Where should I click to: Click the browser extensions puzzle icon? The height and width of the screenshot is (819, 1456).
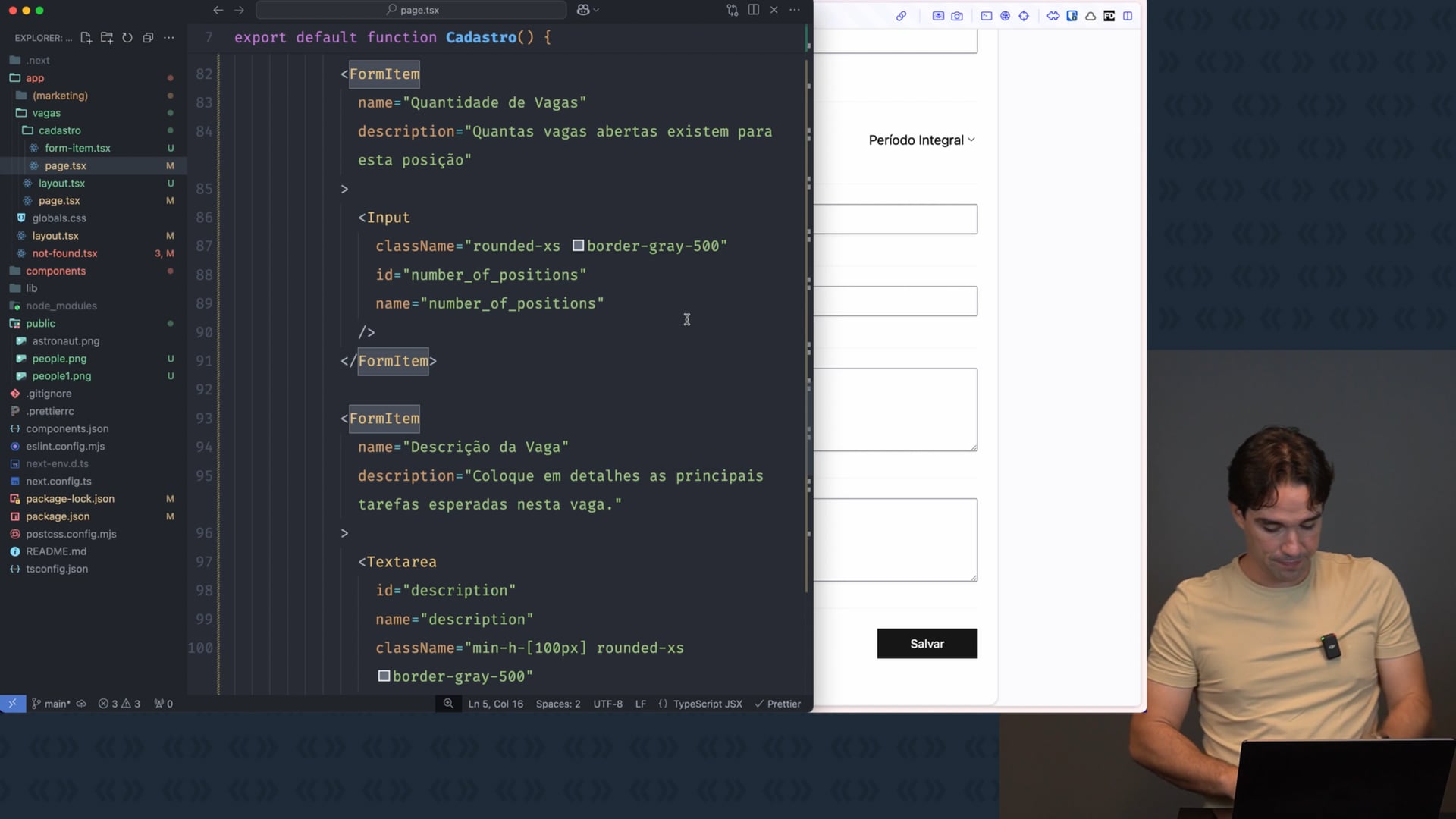pos(1053,16)
